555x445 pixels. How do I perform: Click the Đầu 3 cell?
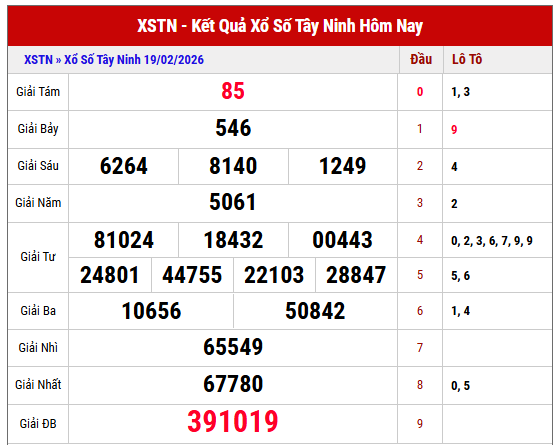(420, 203)
